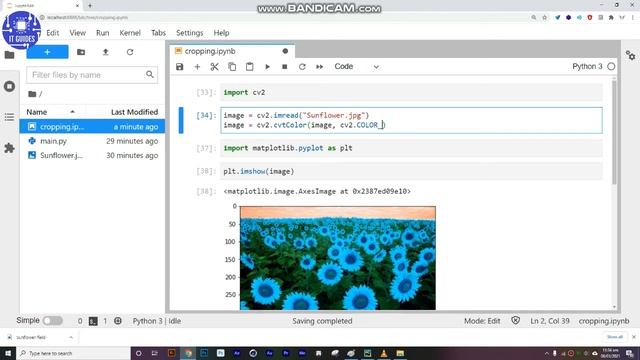Click Ln 2, Col 39 position indicator
The width and height of the screenshot is (640, 360).
pos(550,321)
